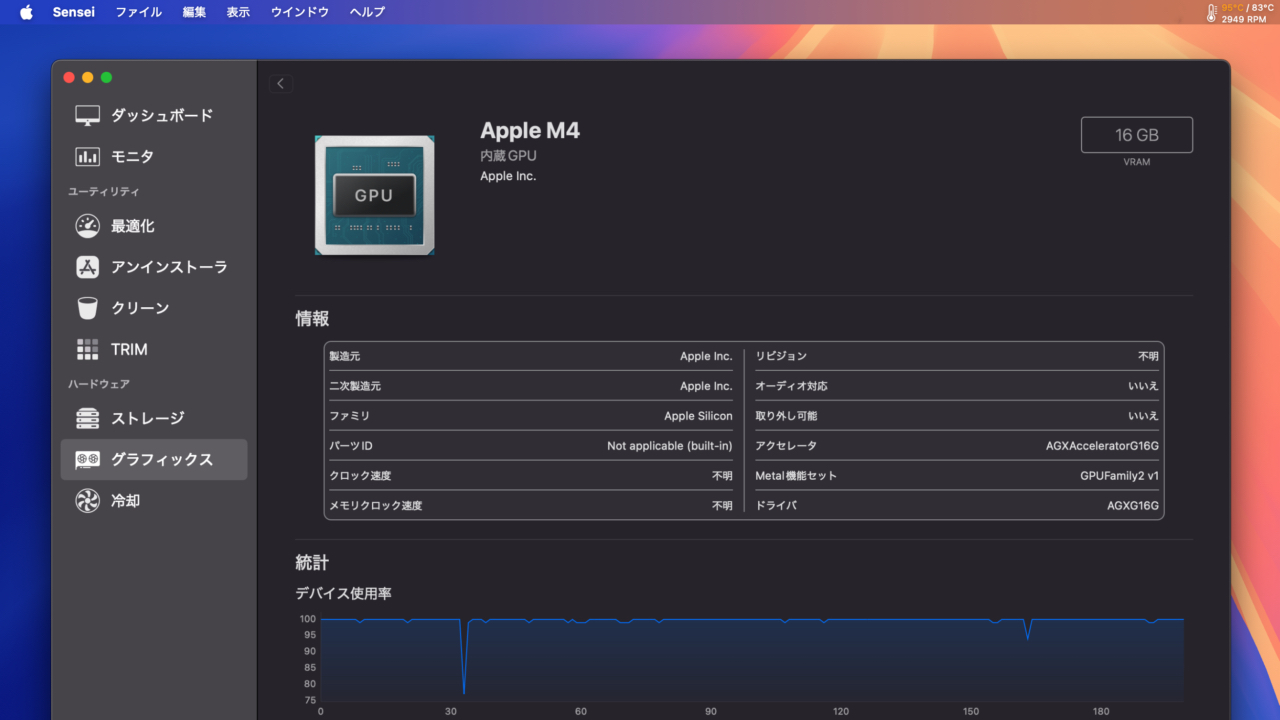Viewport: 1280px width, 720px height.
Task: Click メモリクロック速度 row label
Action: click(376, 506)
